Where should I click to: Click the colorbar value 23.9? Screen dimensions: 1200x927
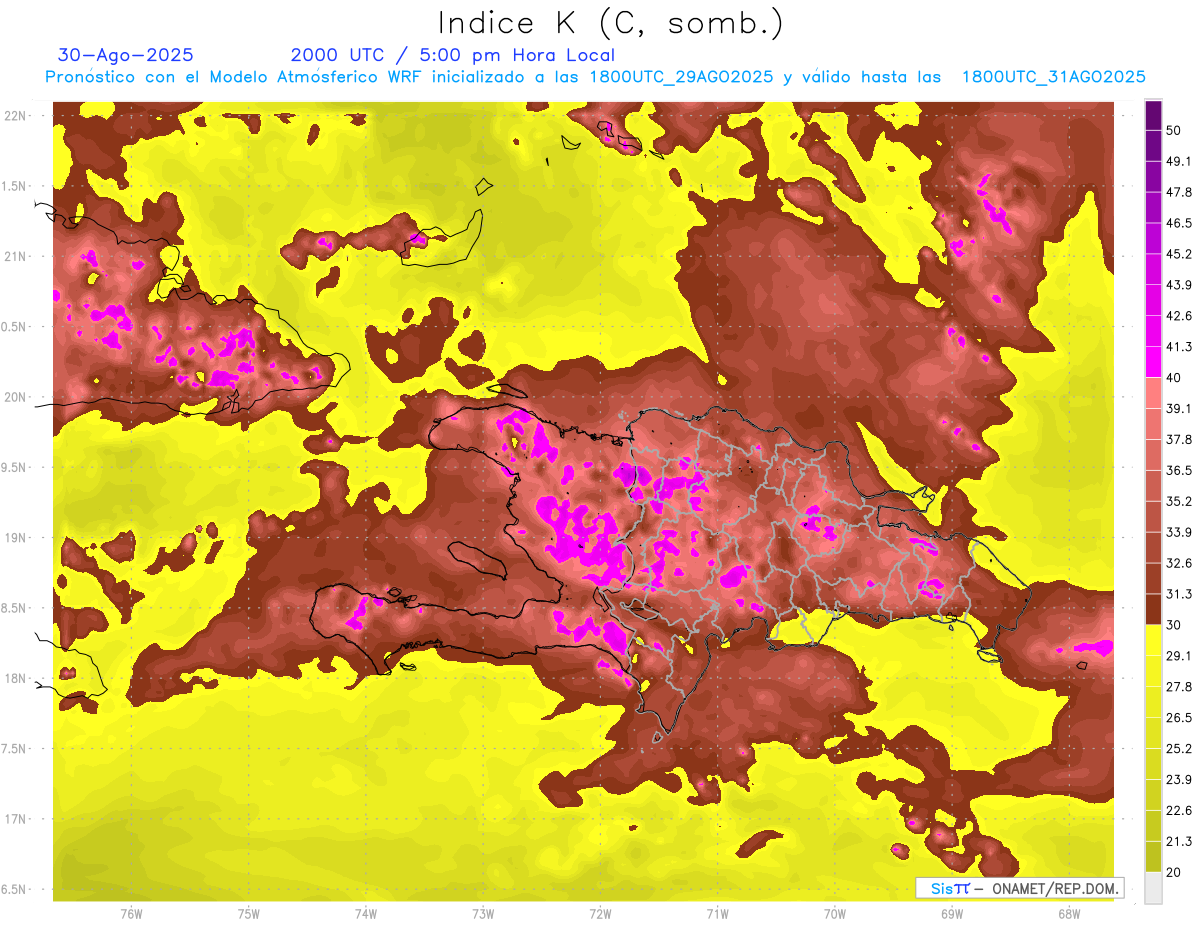point(1178,779)
